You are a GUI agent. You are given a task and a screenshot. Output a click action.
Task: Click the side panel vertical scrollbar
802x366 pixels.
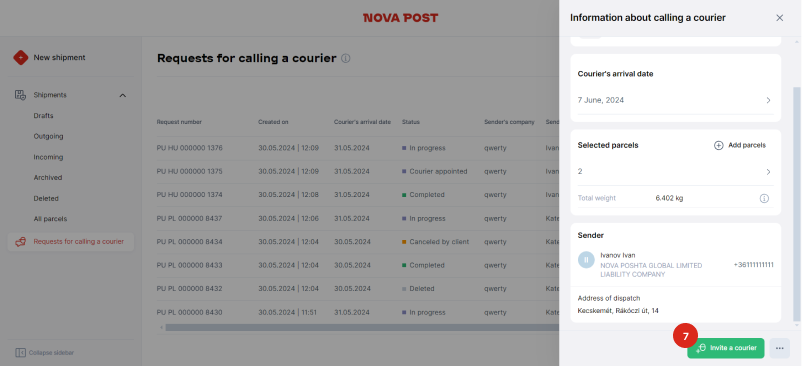point(796,204)
